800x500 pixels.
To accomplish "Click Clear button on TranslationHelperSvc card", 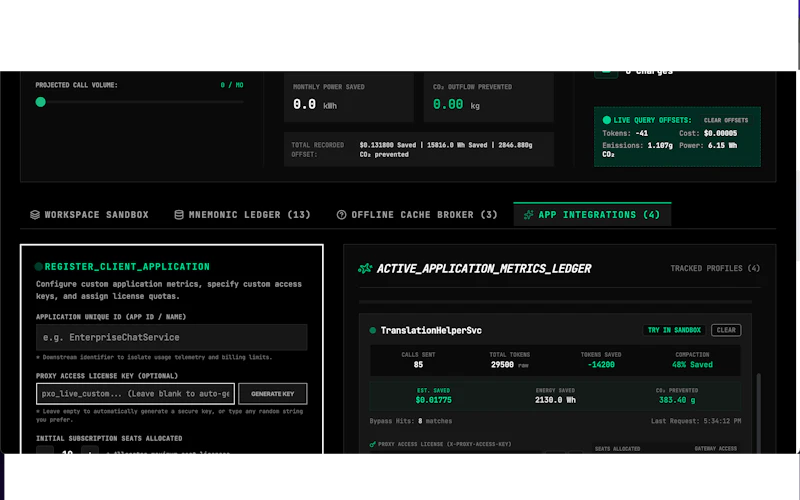I will coord(726,330).
